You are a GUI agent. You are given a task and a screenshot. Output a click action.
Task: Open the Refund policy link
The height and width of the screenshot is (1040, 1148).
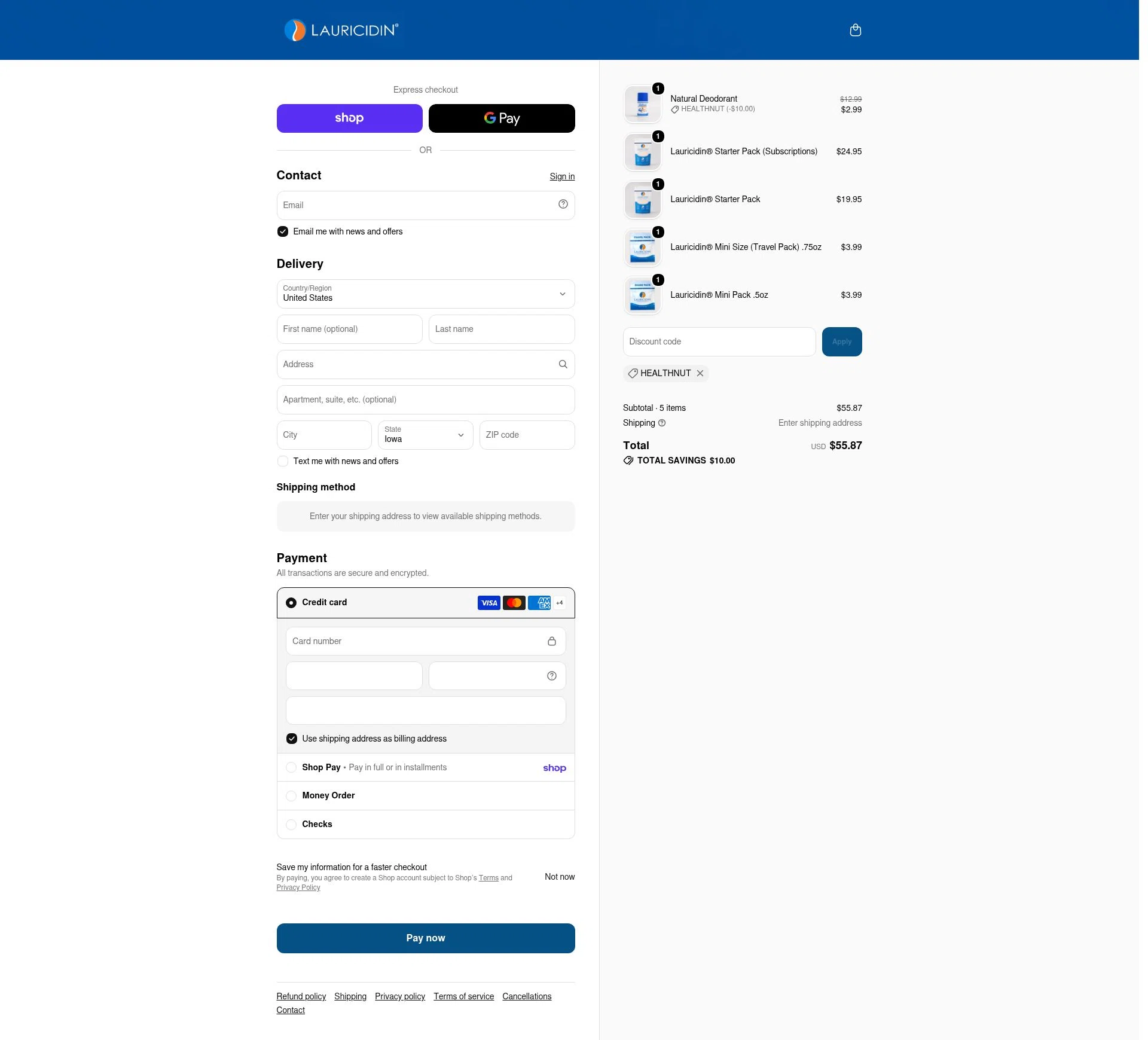point(301,996)
